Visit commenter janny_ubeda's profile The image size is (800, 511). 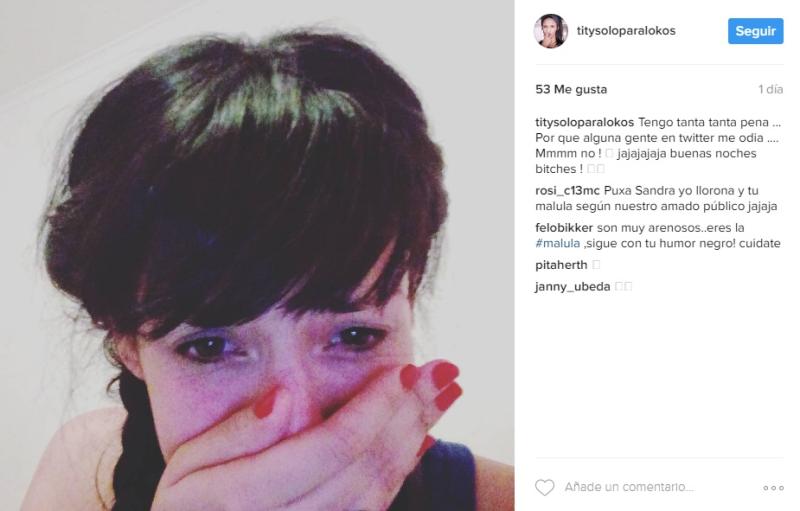[x=572, y=287]
